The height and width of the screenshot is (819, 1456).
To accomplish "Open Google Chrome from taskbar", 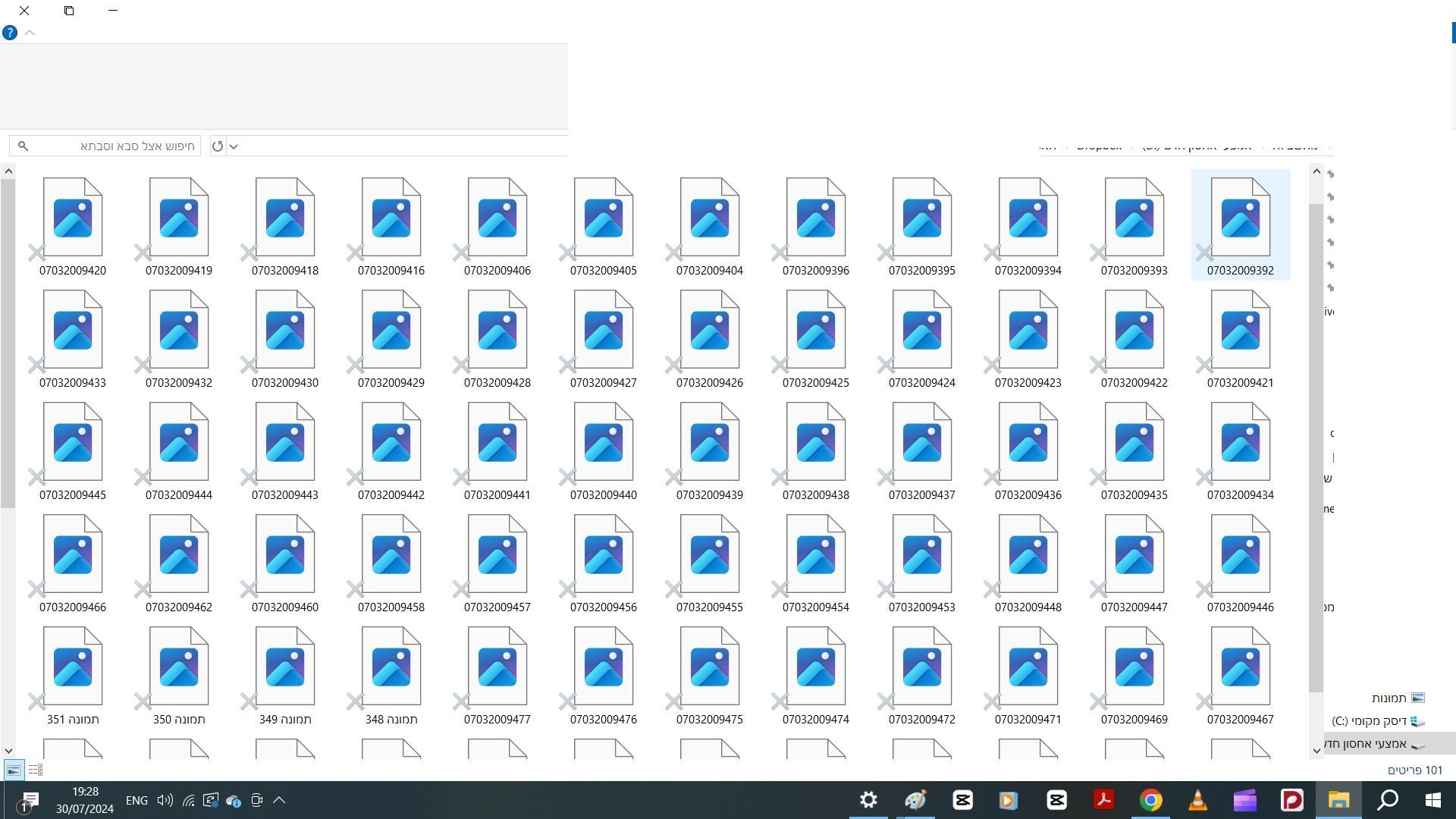I will click(1151, 800).
